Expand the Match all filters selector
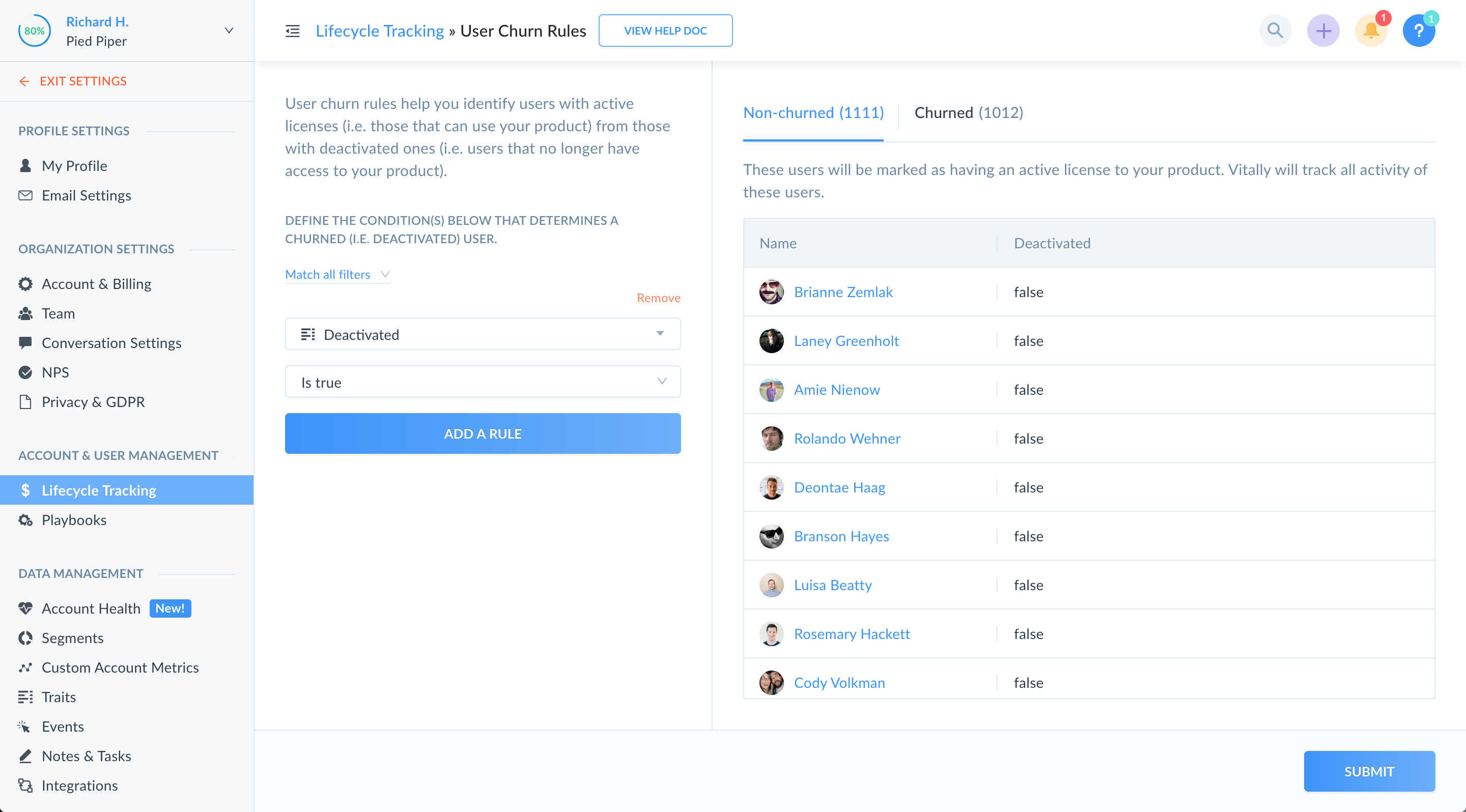Viewport: 1466px width, 812px height. [x=337, y=275]
